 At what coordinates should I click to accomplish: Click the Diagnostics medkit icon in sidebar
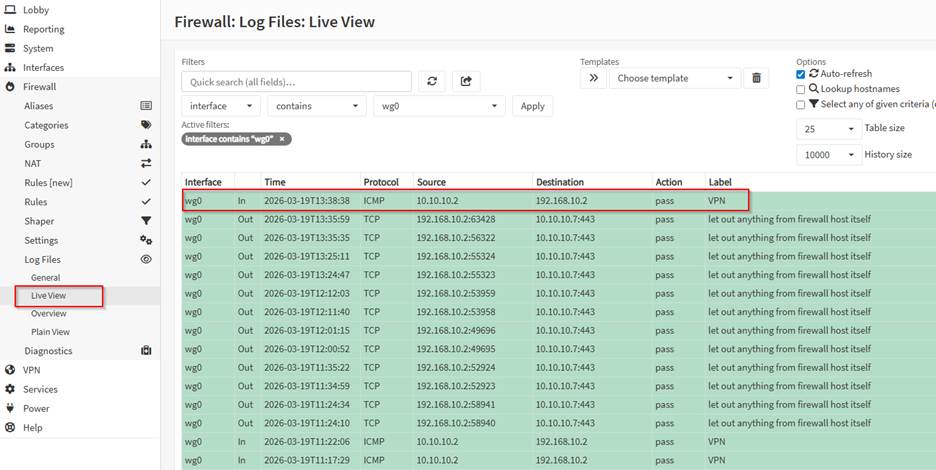146,351
